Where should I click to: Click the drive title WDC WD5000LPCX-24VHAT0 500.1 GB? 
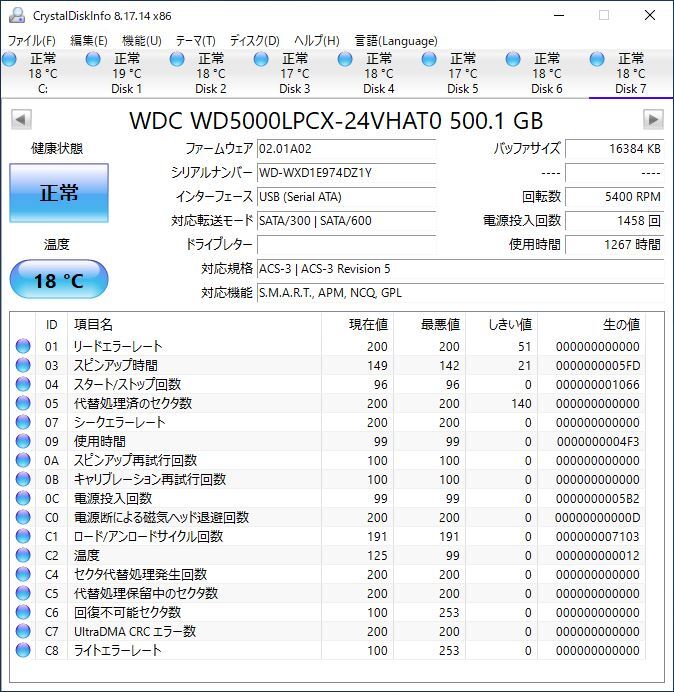(336, 120)
